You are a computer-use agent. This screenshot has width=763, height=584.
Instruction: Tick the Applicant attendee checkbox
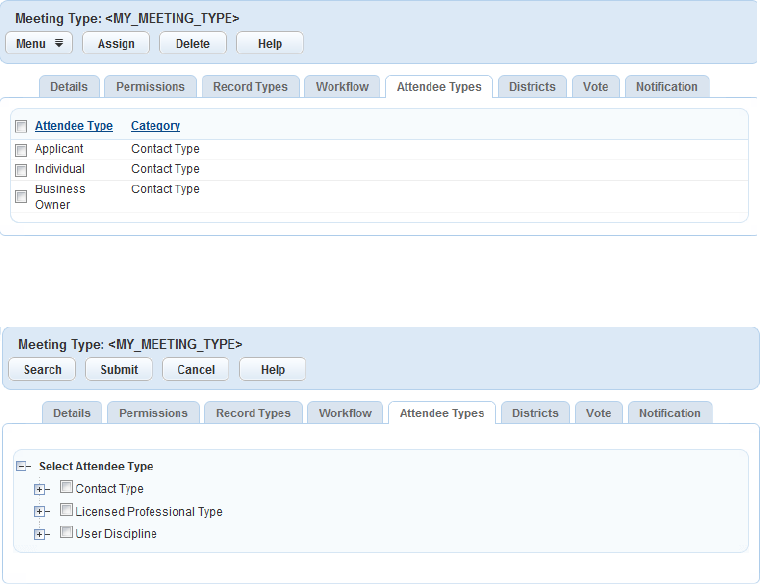[x=21, y=150]
